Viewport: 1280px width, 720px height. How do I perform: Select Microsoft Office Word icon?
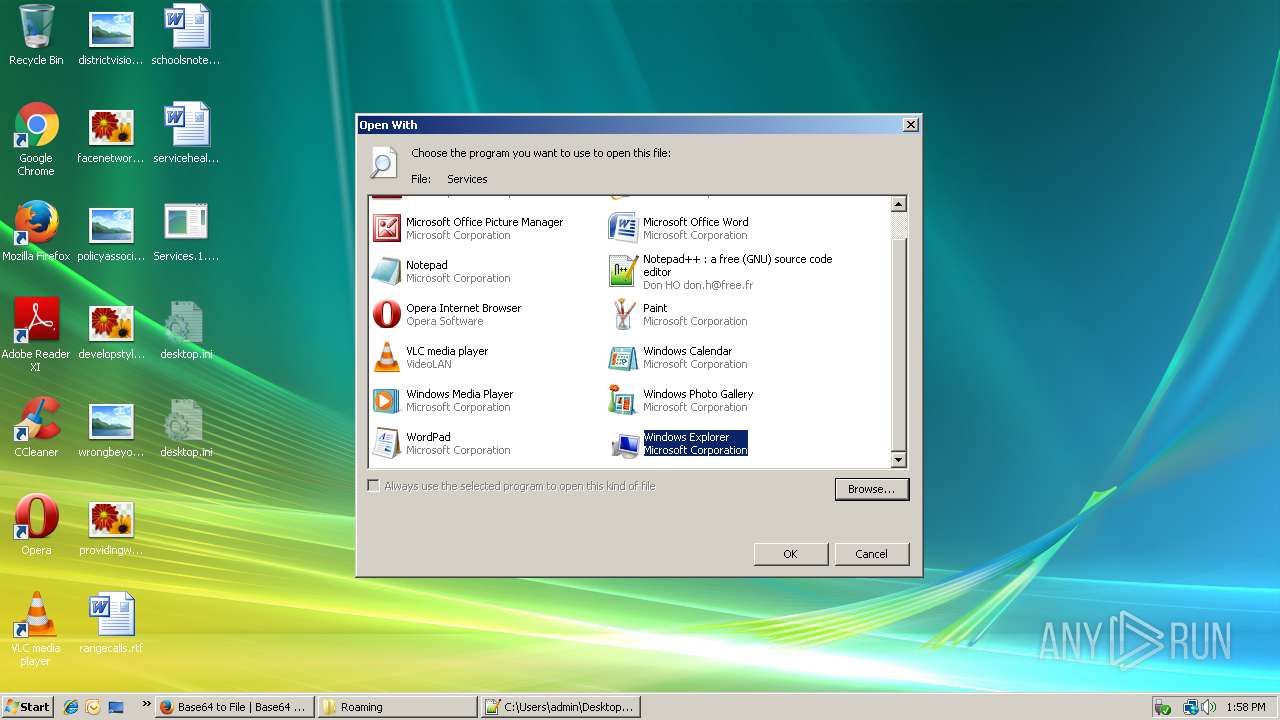pyautogui.click(x=623, y=228)
